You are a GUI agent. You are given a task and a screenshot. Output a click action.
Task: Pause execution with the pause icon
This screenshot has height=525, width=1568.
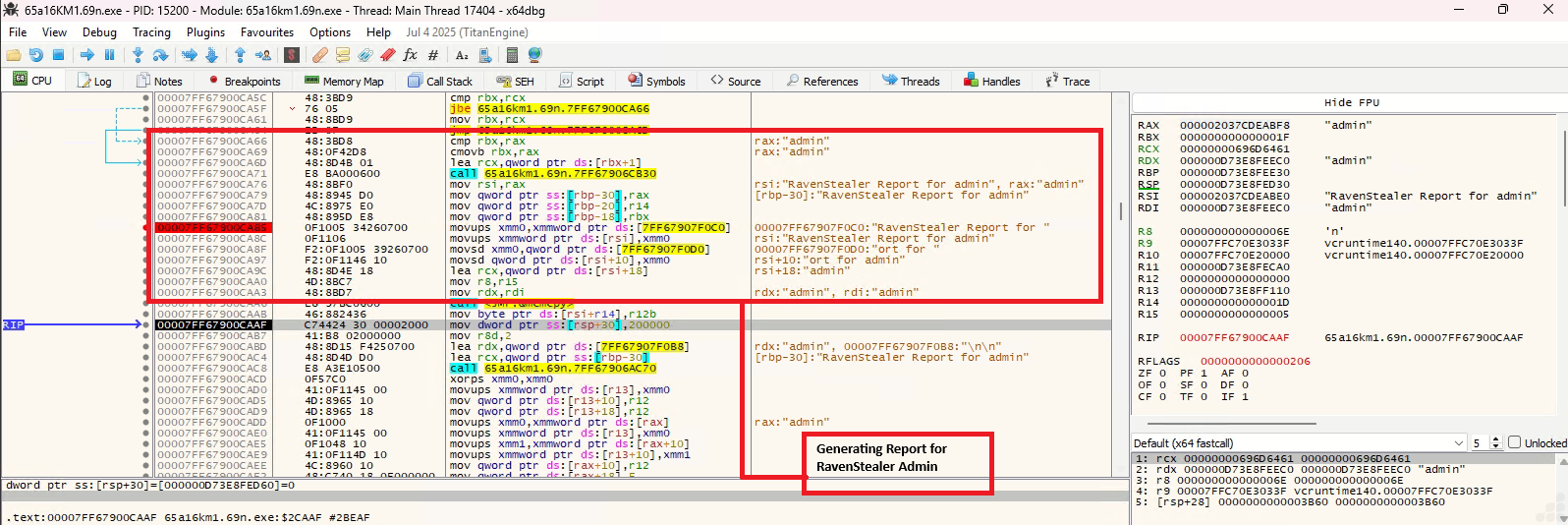(109, 55)
